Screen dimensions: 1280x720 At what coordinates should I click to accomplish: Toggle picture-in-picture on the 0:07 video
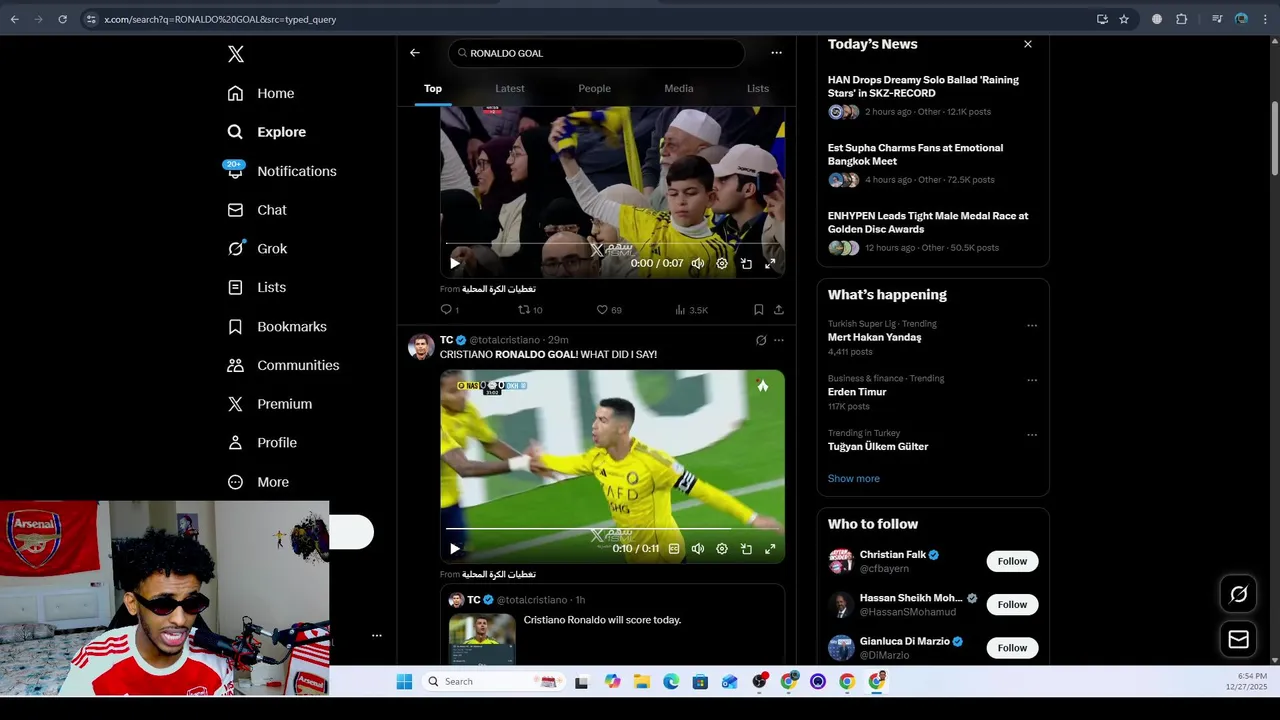[746, 264]
